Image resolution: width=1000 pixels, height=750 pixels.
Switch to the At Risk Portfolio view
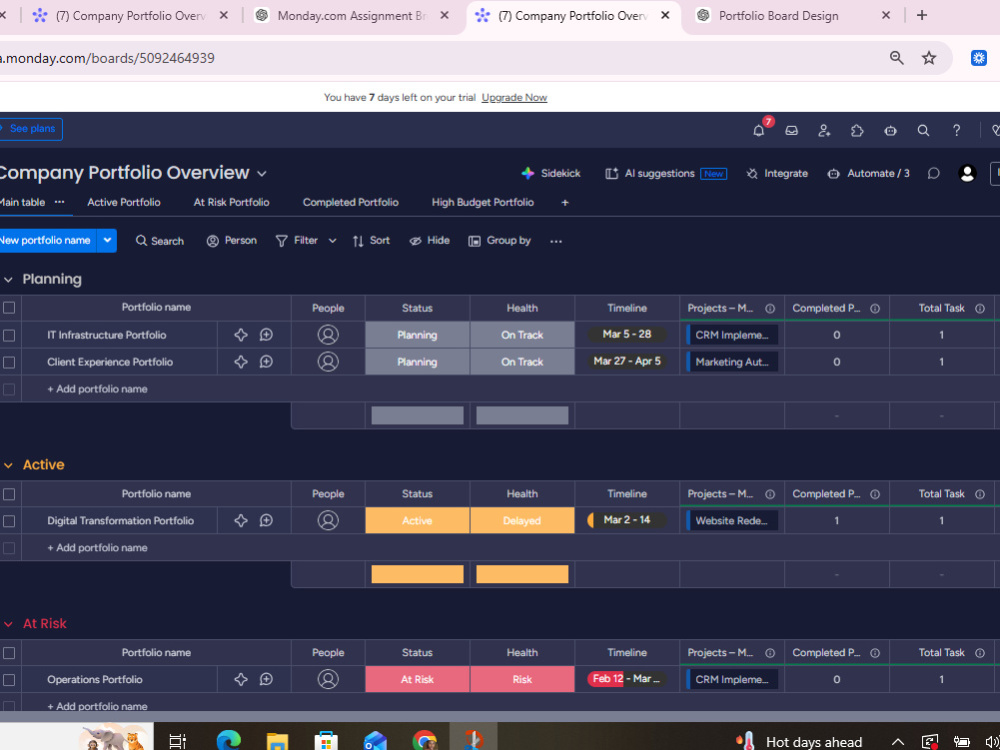pyautogui.click(x=232, y=202)
